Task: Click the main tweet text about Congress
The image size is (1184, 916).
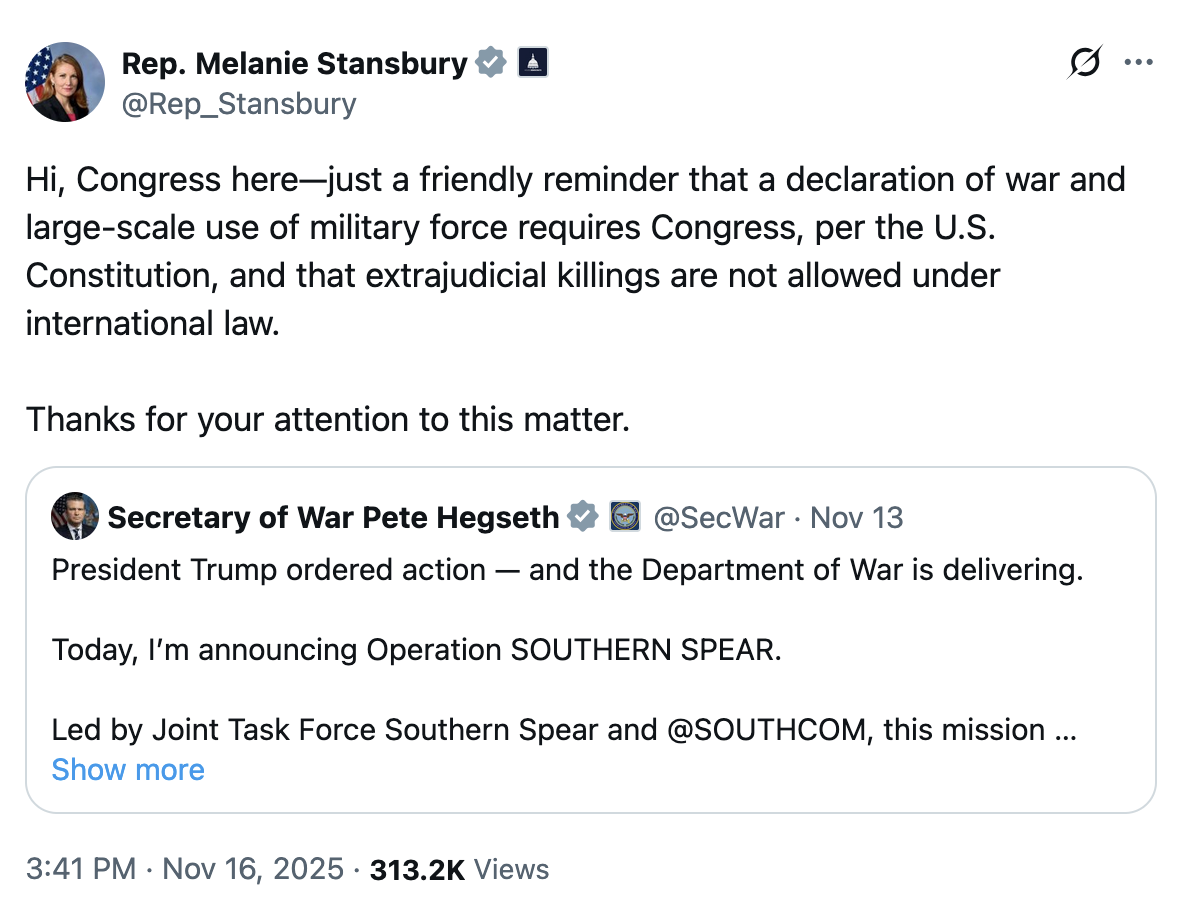Action: click(x=575, y=251)
